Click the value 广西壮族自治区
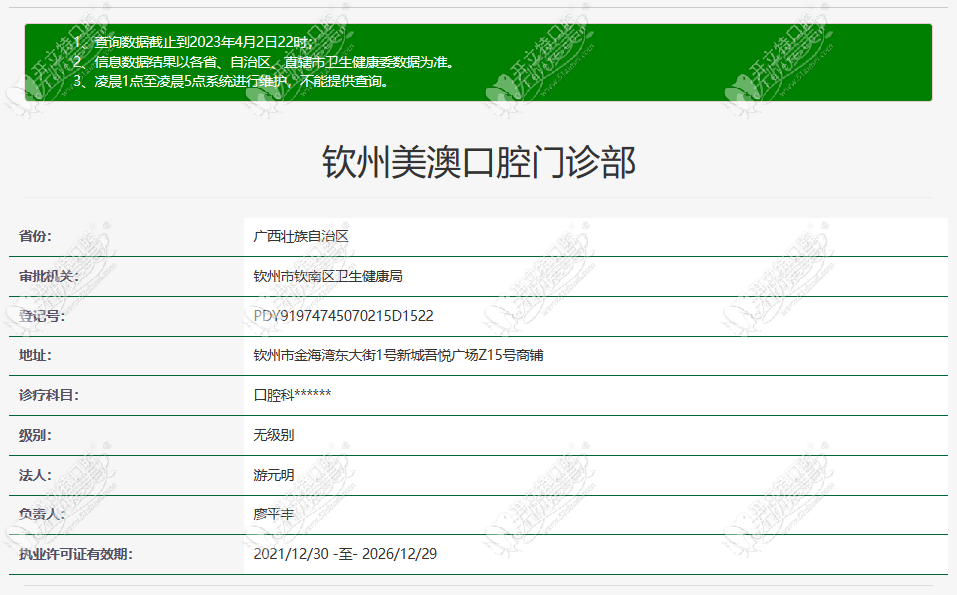Screen dimensions: 957x595 point(301,236)
